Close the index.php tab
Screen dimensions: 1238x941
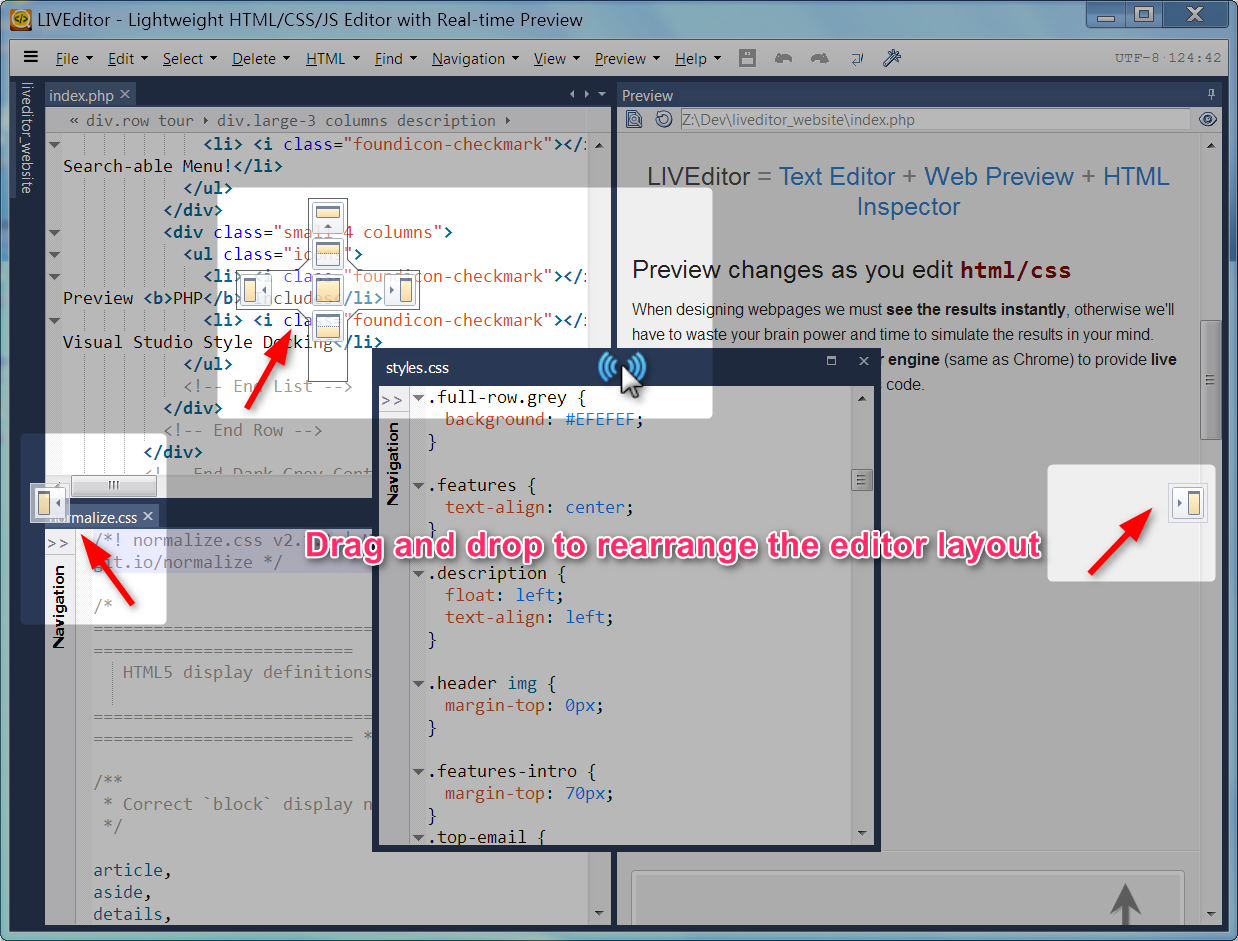(x=125, y=95)
